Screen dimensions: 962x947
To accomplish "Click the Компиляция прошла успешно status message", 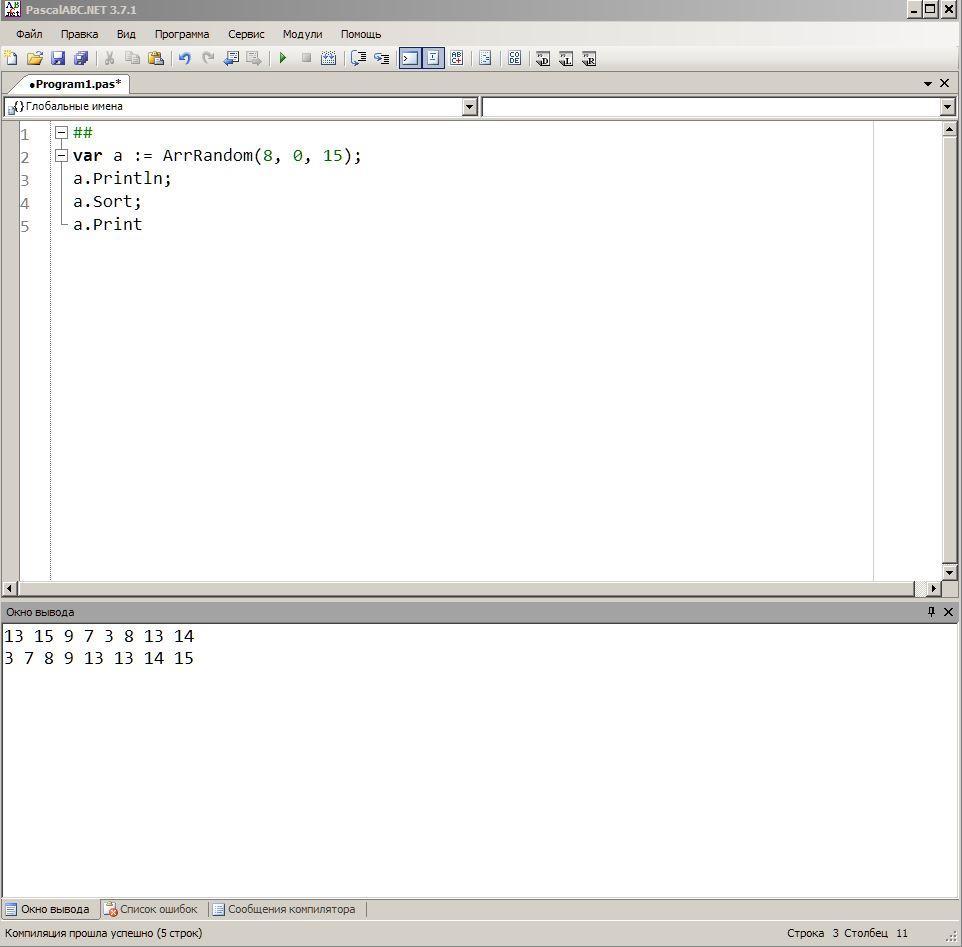I will point(104,933).
